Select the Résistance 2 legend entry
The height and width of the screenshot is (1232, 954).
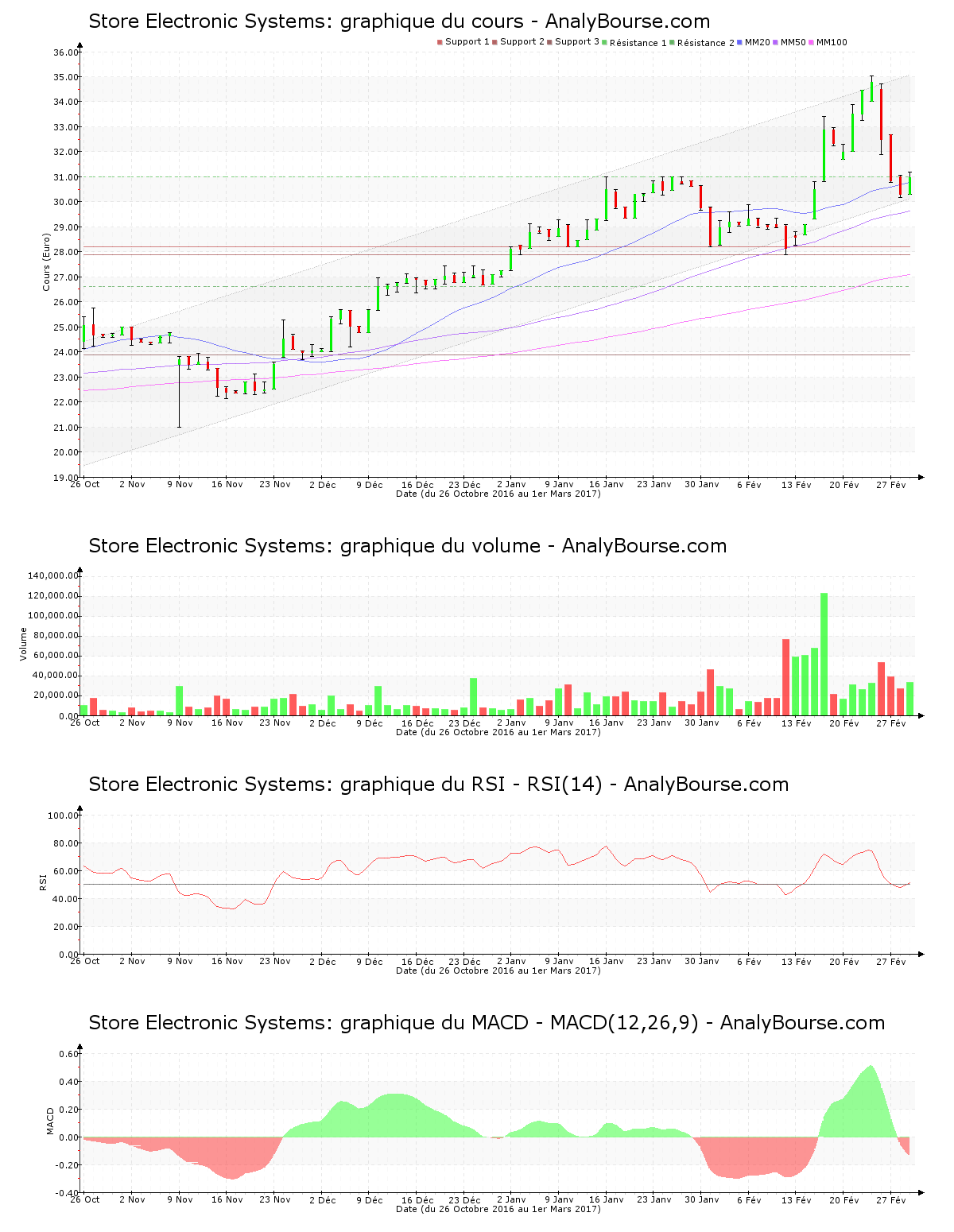705,43
